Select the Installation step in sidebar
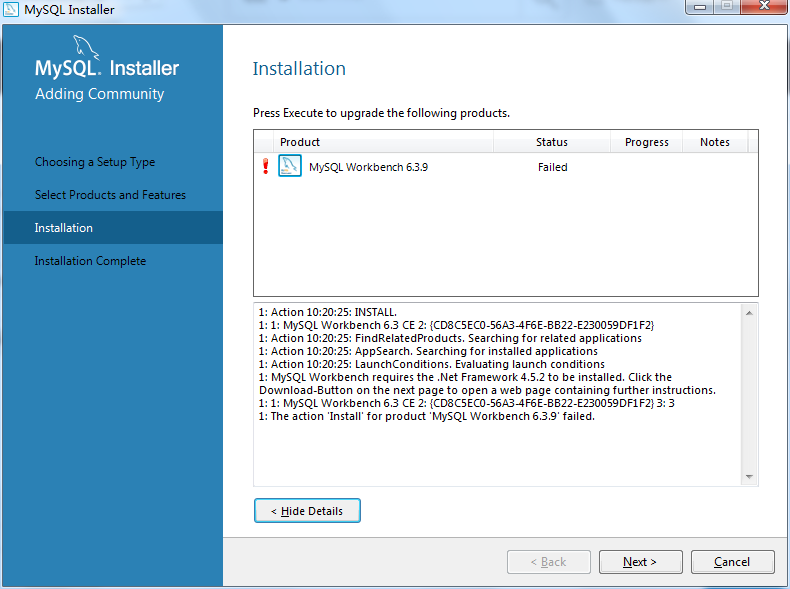The width and height of the screenshot is (790, 589). pos(113,228)
